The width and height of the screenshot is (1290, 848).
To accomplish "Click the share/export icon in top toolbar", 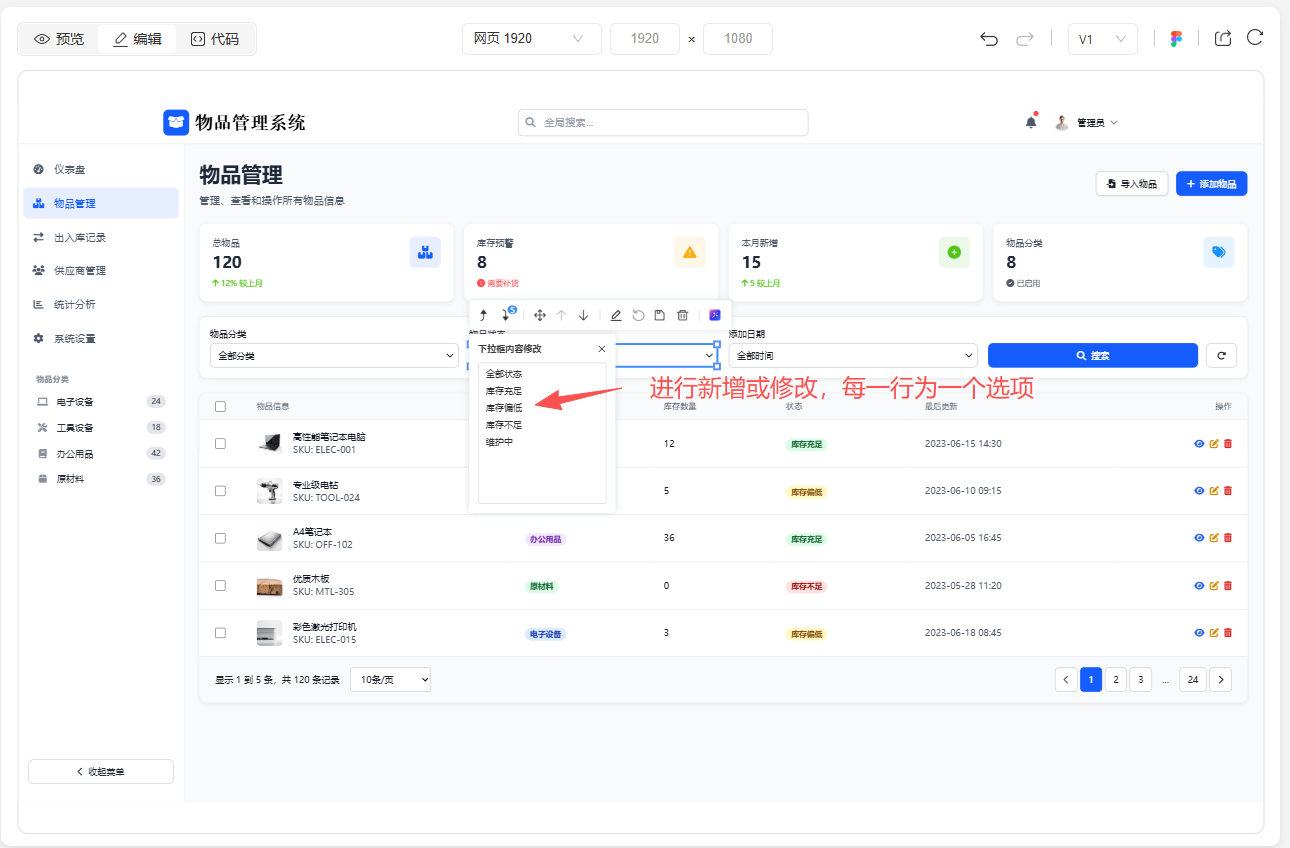I will click(1222, 38).
